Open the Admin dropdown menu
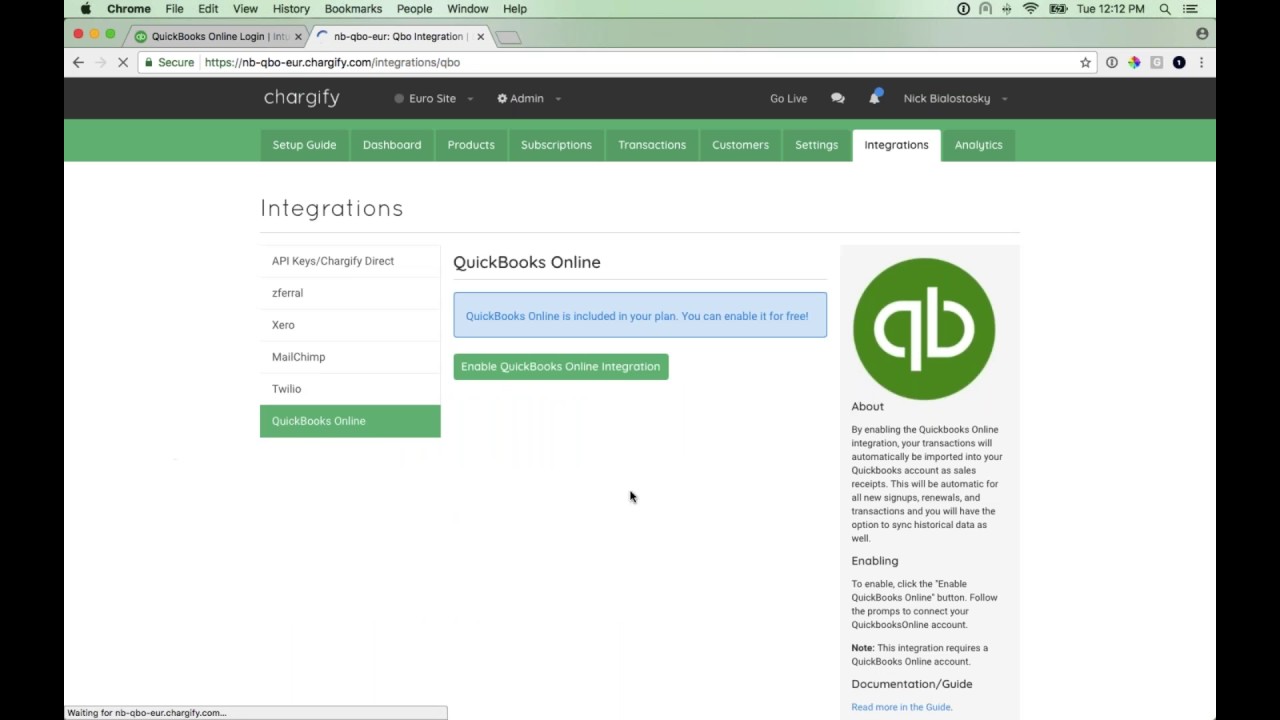Image resolution: width=1280 pixels, height=720 pixels. [x=528, y=98]
